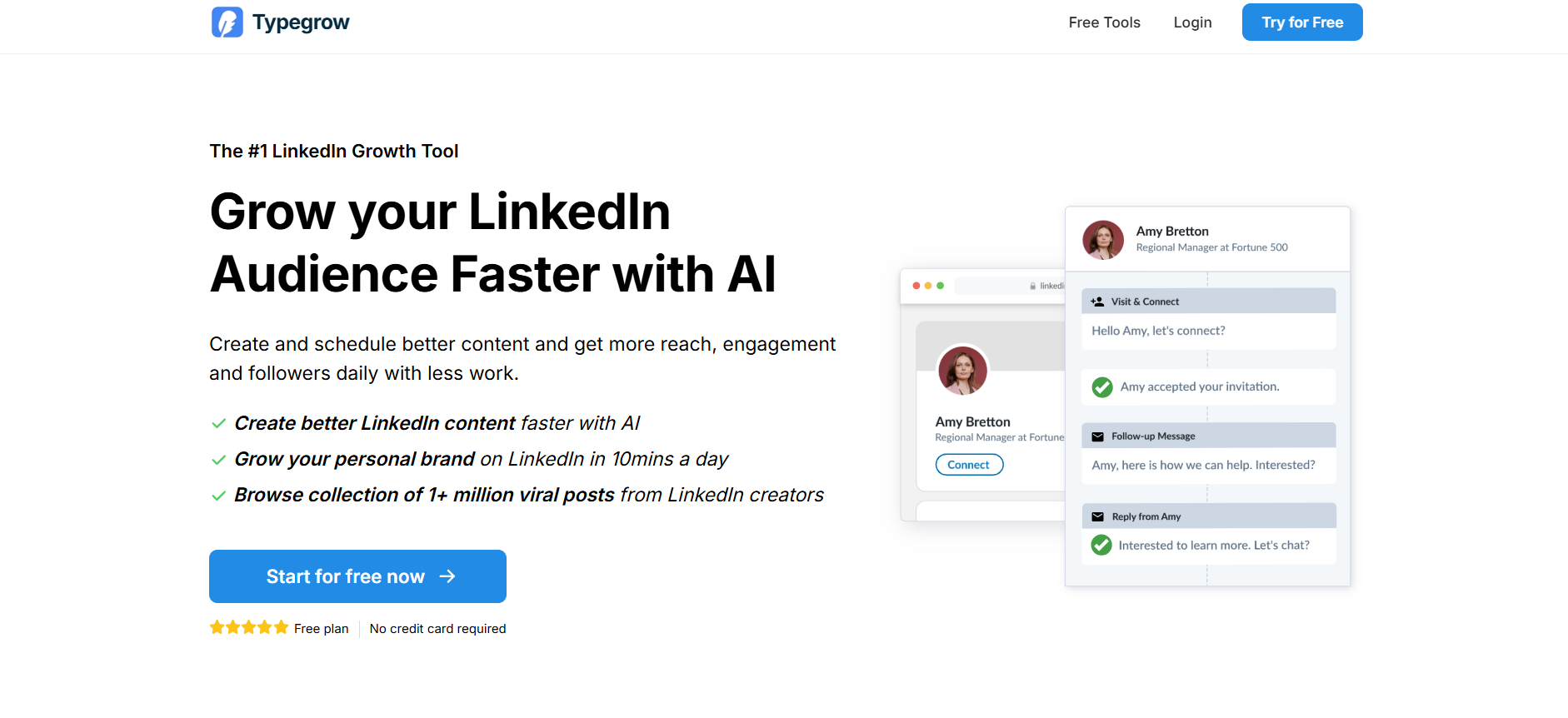Click the Reply from Amy envelope icon
The image size is (1568, 718).
tap(1097, 516)
